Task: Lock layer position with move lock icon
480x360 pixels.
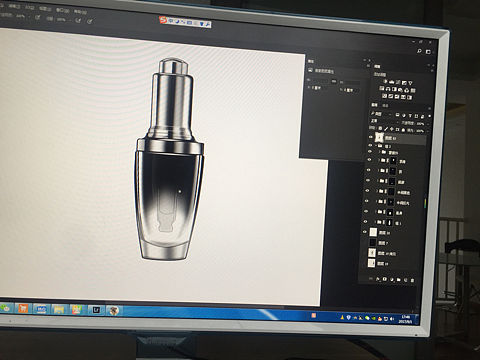Action: [x=392, y=129]
